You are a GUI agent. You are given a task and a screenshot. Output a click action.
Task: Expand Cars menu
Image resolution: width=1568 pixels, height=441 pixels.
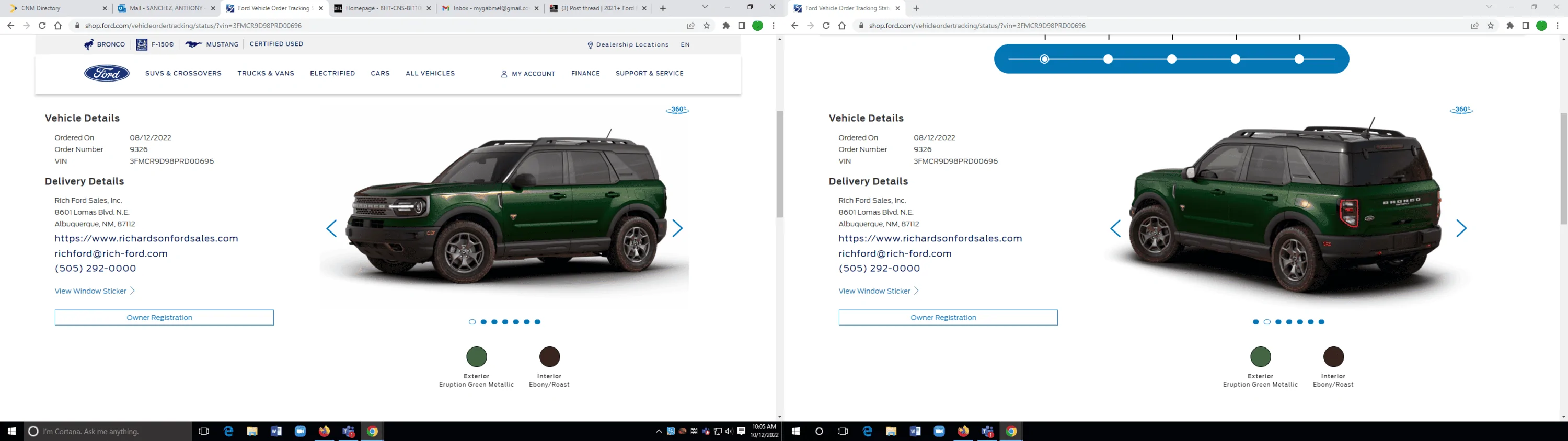[x=381, y=74]
